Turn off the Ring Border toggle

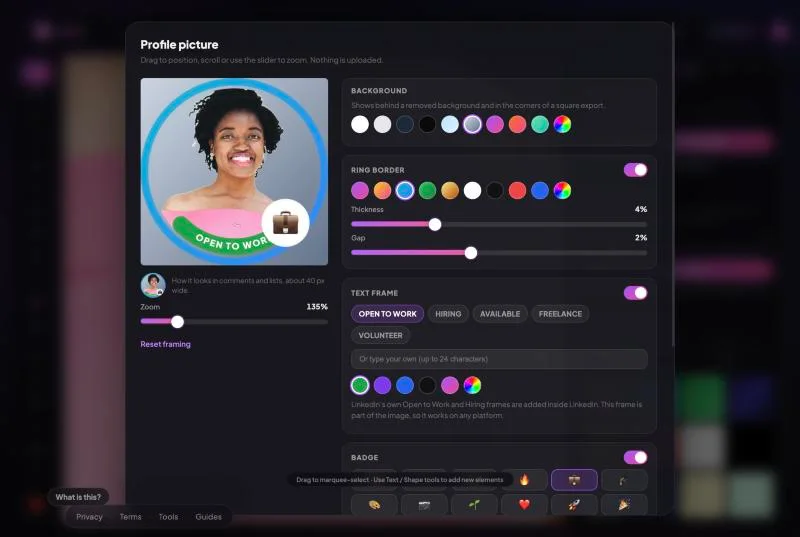click(x=635, y=170)
